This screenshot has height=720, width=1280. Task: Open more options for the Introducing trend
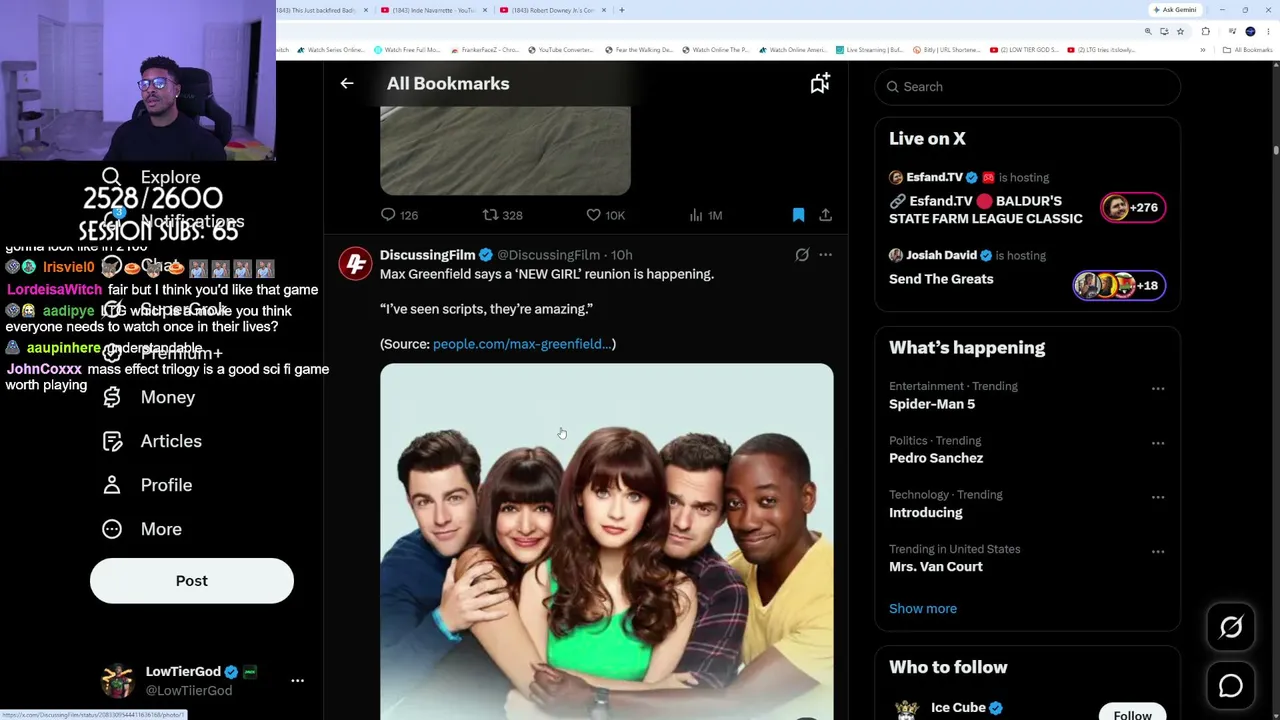1158,497
